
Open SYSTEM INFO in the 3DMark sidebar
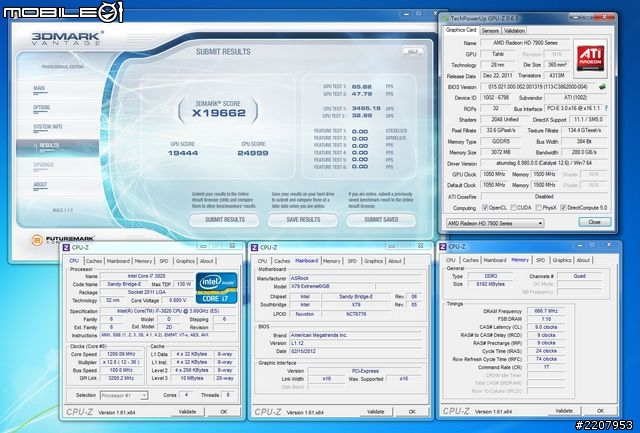coord(48,127)
